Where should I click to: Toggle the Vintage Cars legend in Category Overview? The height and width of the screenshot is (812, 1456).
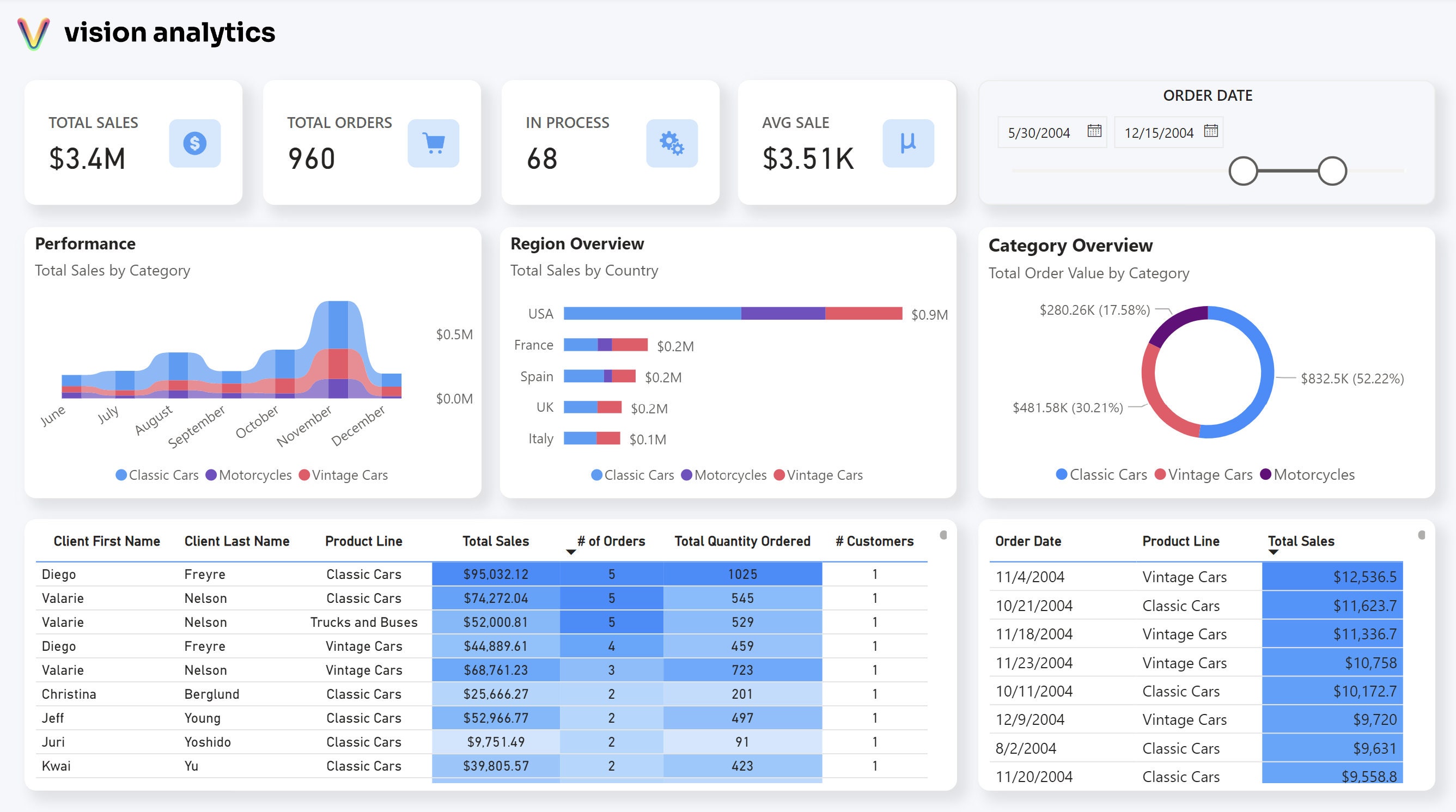pyautogui.click(x=1202, y=474)
